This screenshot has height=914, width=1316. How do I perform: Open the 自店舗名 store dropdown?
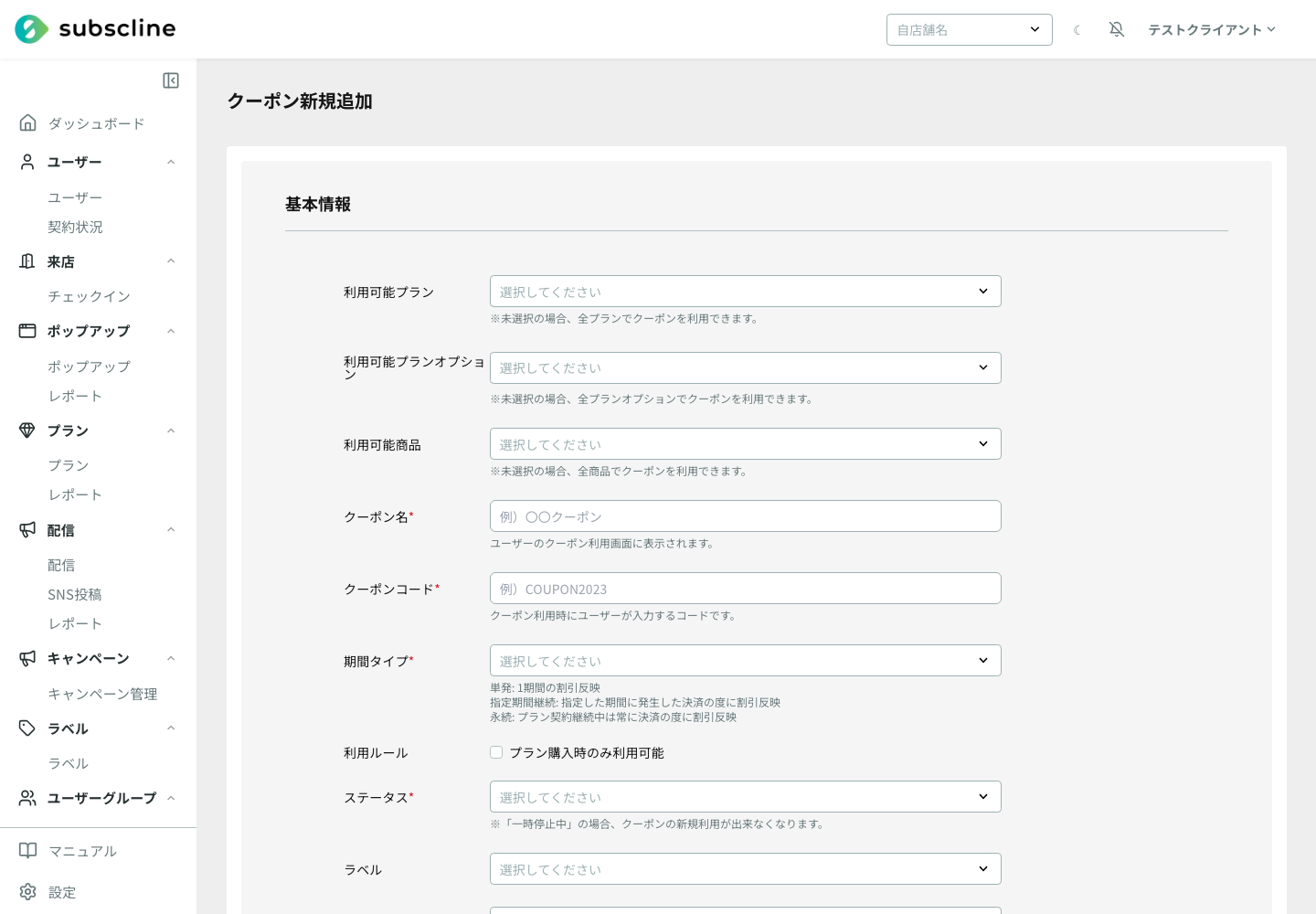click(970, 29)
